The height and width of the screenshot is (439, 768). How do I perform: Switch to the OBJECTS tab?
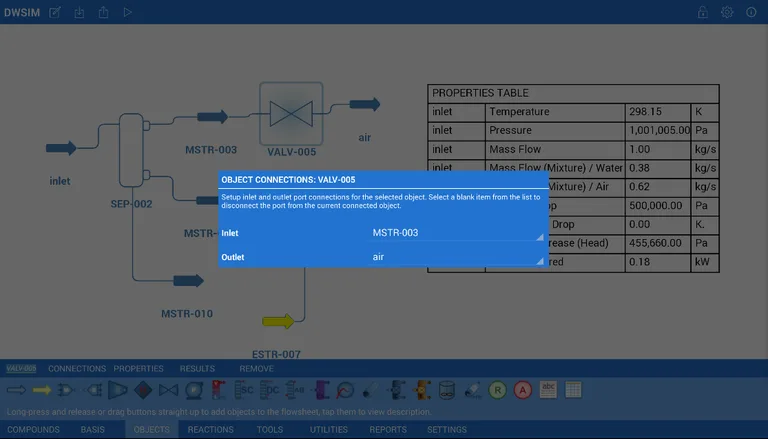point(151,430)
